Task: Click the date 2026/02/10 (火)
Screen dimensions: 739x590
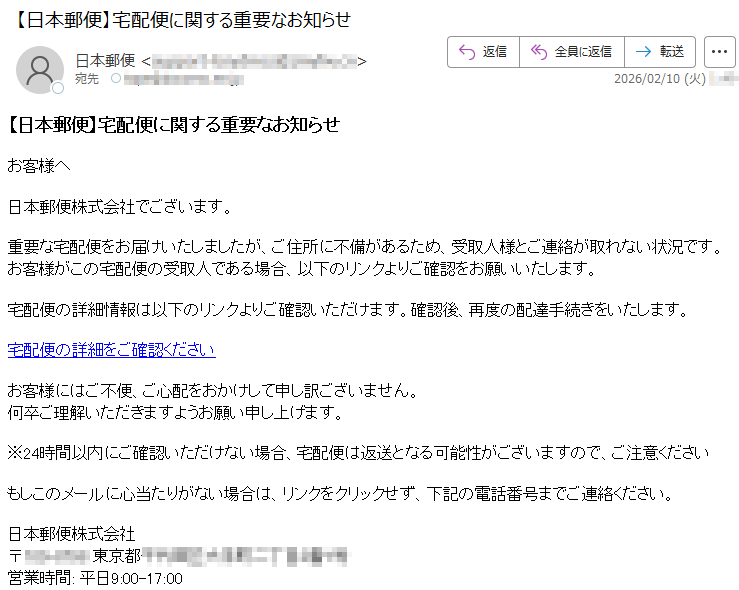Action: point(660,79)
